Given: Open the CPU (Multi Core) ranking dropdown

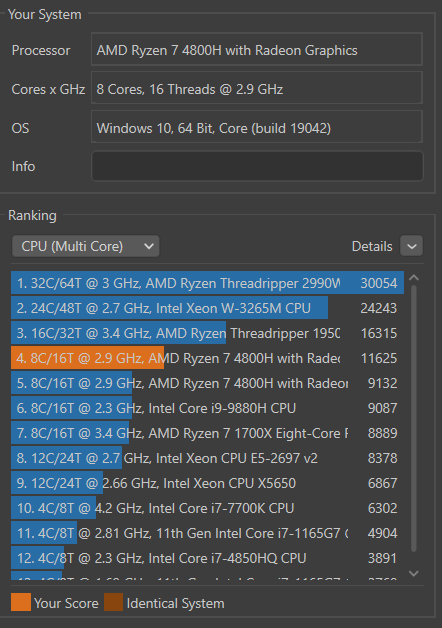Looking at the screenshot, I should tap(86, 246).
